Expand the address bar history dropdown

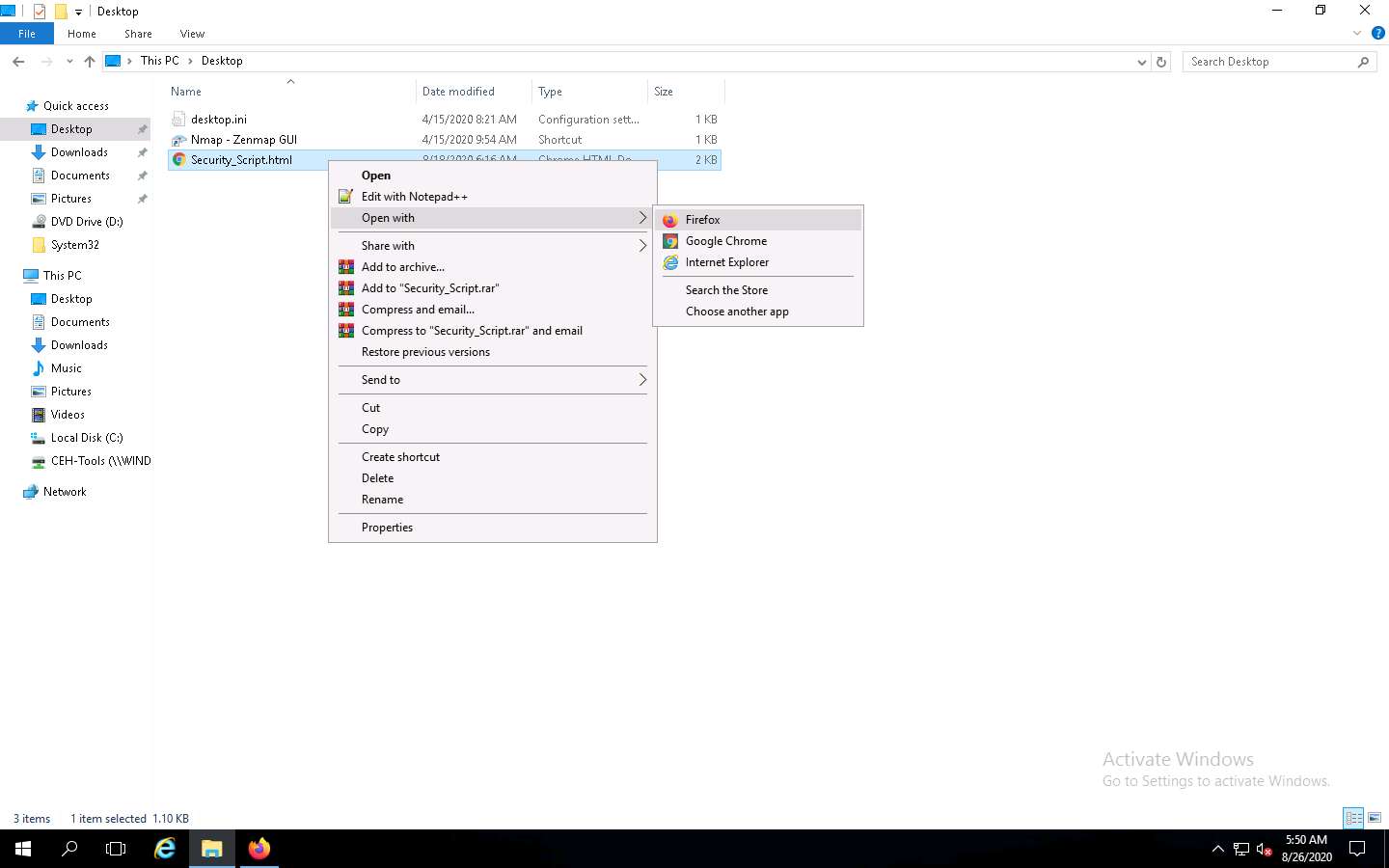[1142, 61]
